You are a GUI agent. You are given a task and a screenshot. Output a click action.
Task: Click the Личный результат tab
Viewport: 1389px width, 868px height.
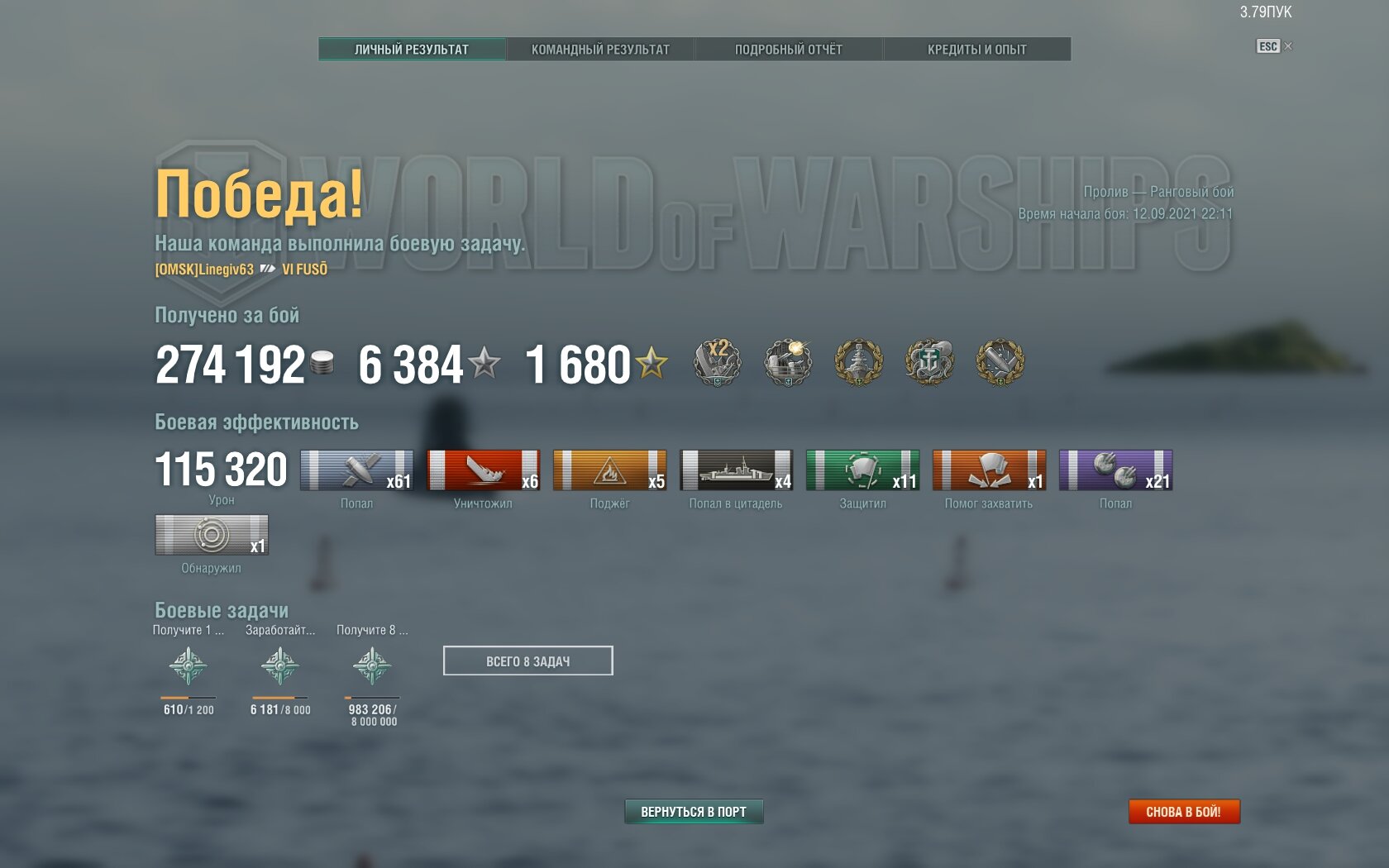click(412, 49)
